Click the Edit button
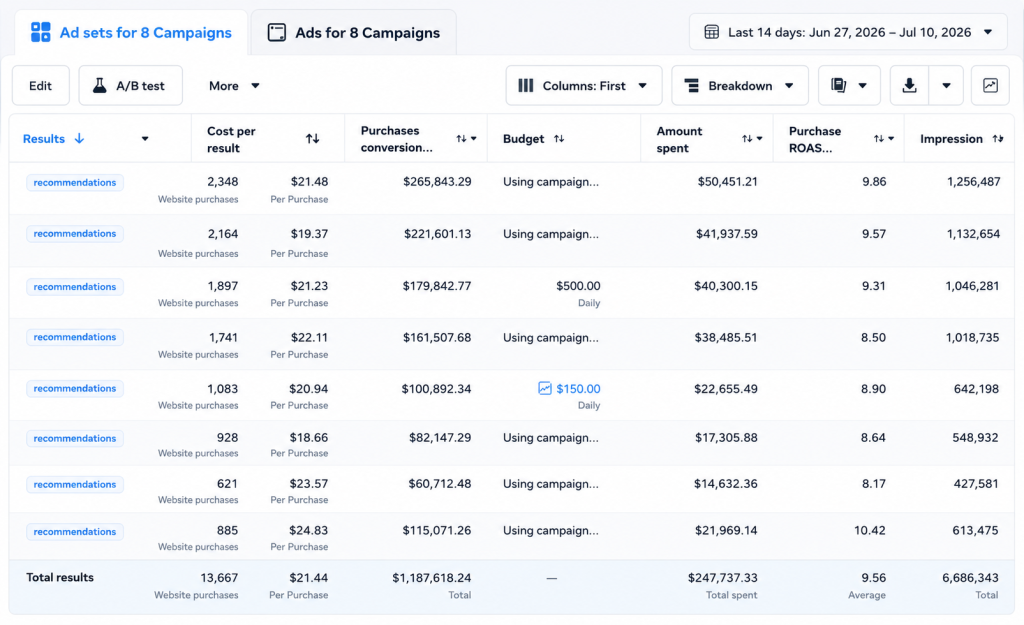 [40, 86]
